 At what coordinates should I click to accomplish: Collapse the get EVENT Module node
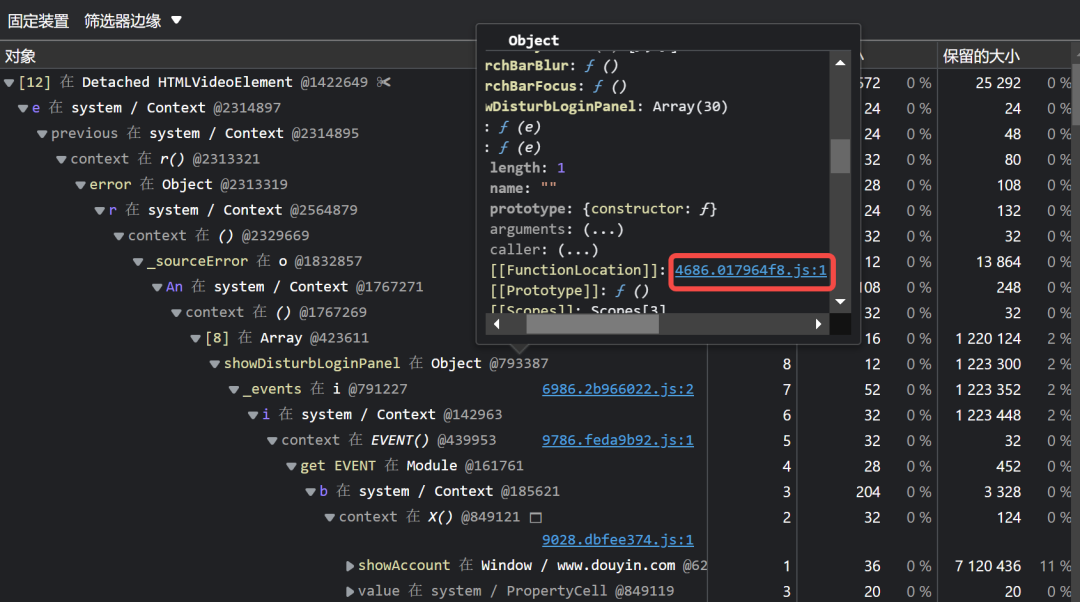click(x=291, y=466)
